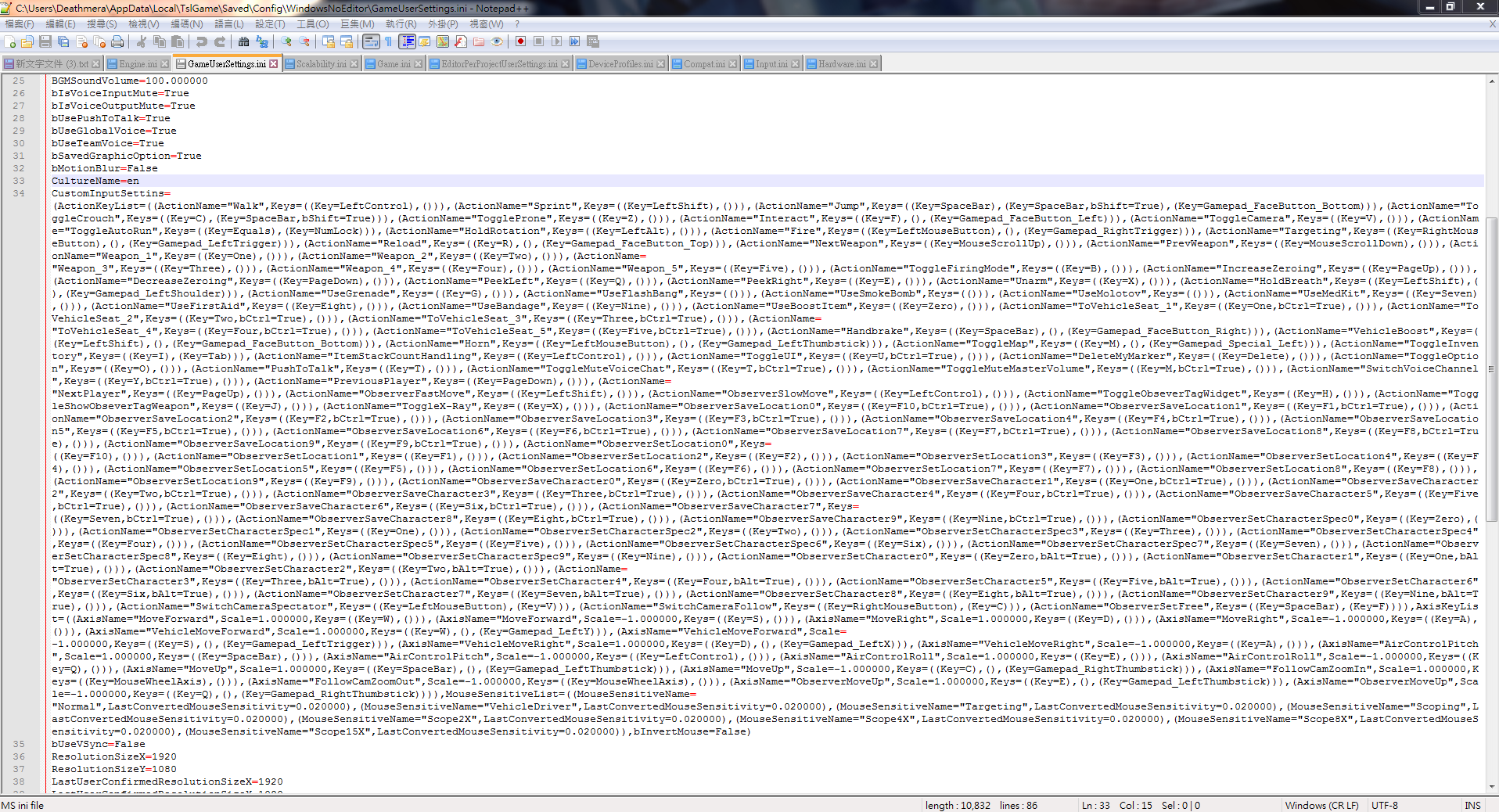Click the Paste toolbar icon
Viewport: 1499px width, 812px height.
pyautogui.click(x=178, y=41)
